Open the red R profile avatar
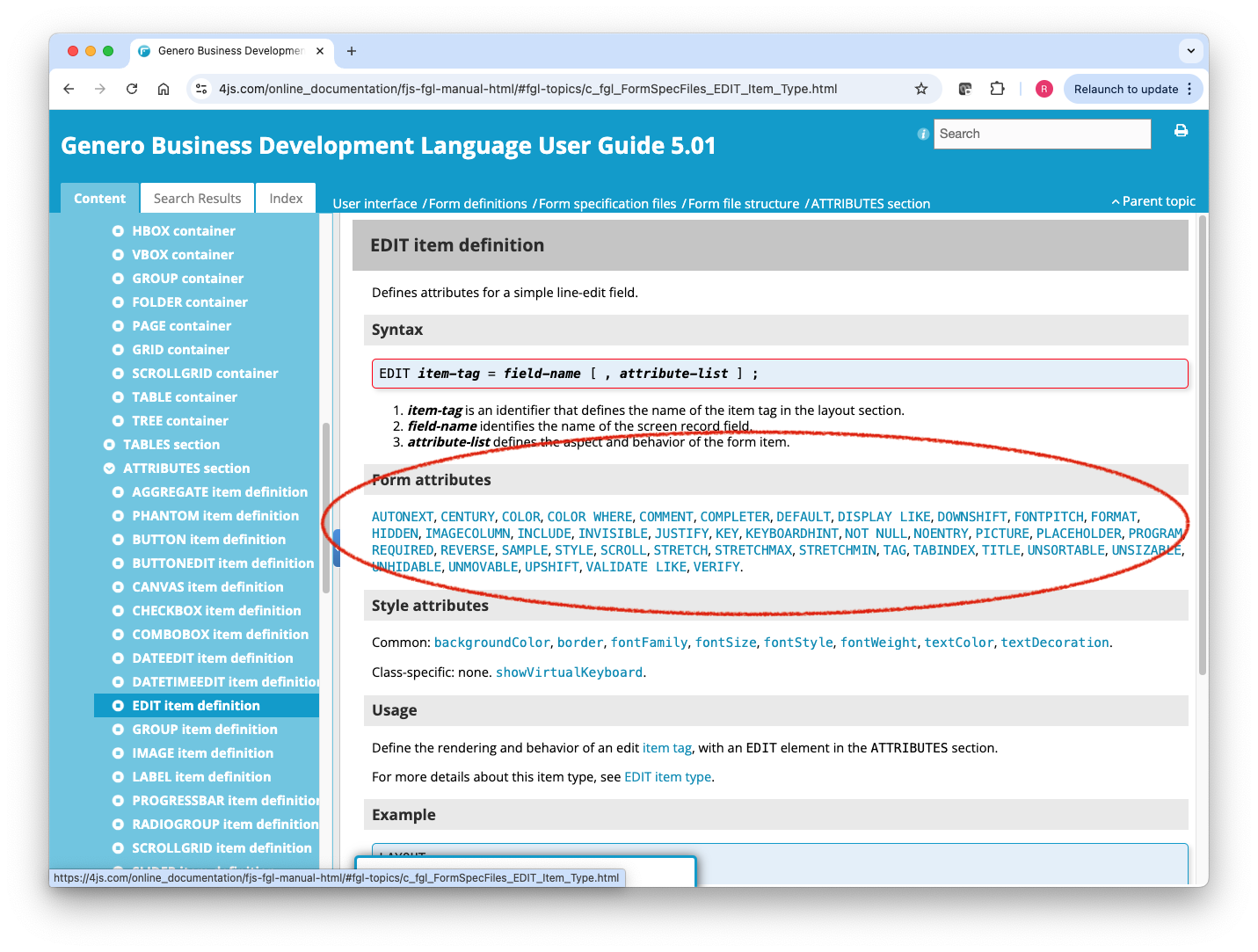Viewport: 1258px width, 952px height. tap(1043, 89)
